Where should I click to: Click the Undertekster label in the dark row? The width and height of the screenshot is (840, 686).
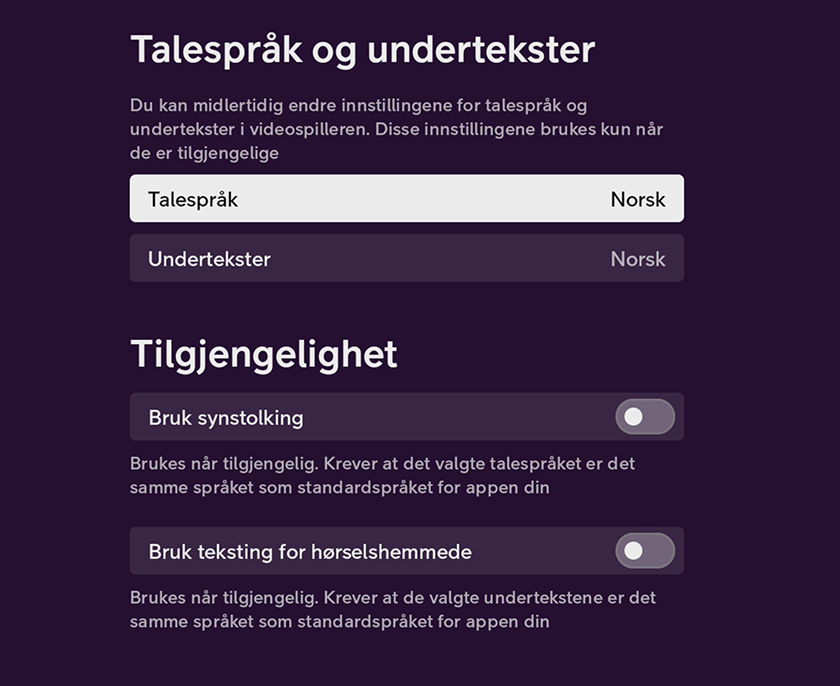(x=209, y=259)
